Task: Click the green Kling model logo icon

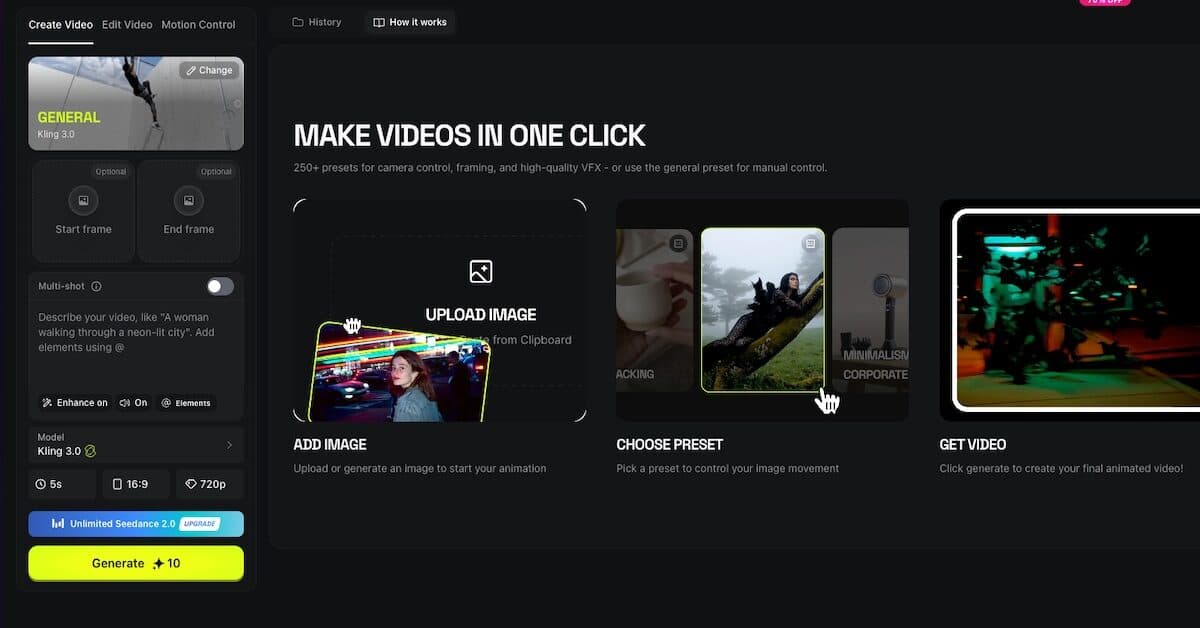Action: point(90,452)
